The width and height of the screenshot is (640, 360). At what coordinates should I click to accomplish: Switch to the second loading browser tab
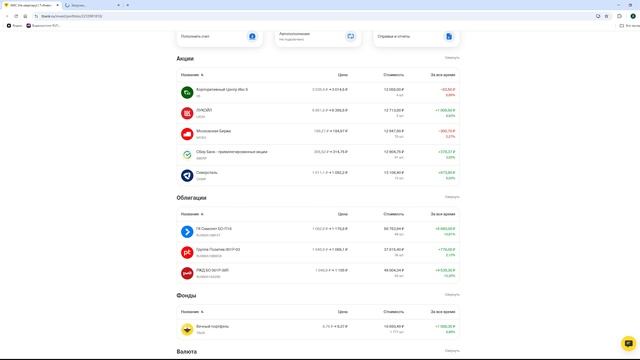pyautogui.click(x=93, y=5)
